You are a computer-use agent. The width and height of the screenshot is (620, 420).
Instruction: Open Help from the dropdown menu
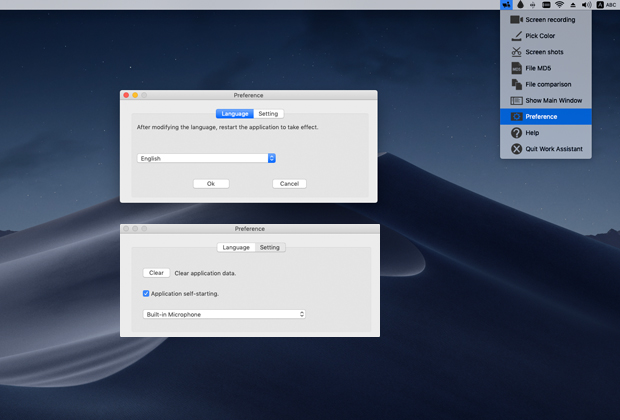(546, 133)
